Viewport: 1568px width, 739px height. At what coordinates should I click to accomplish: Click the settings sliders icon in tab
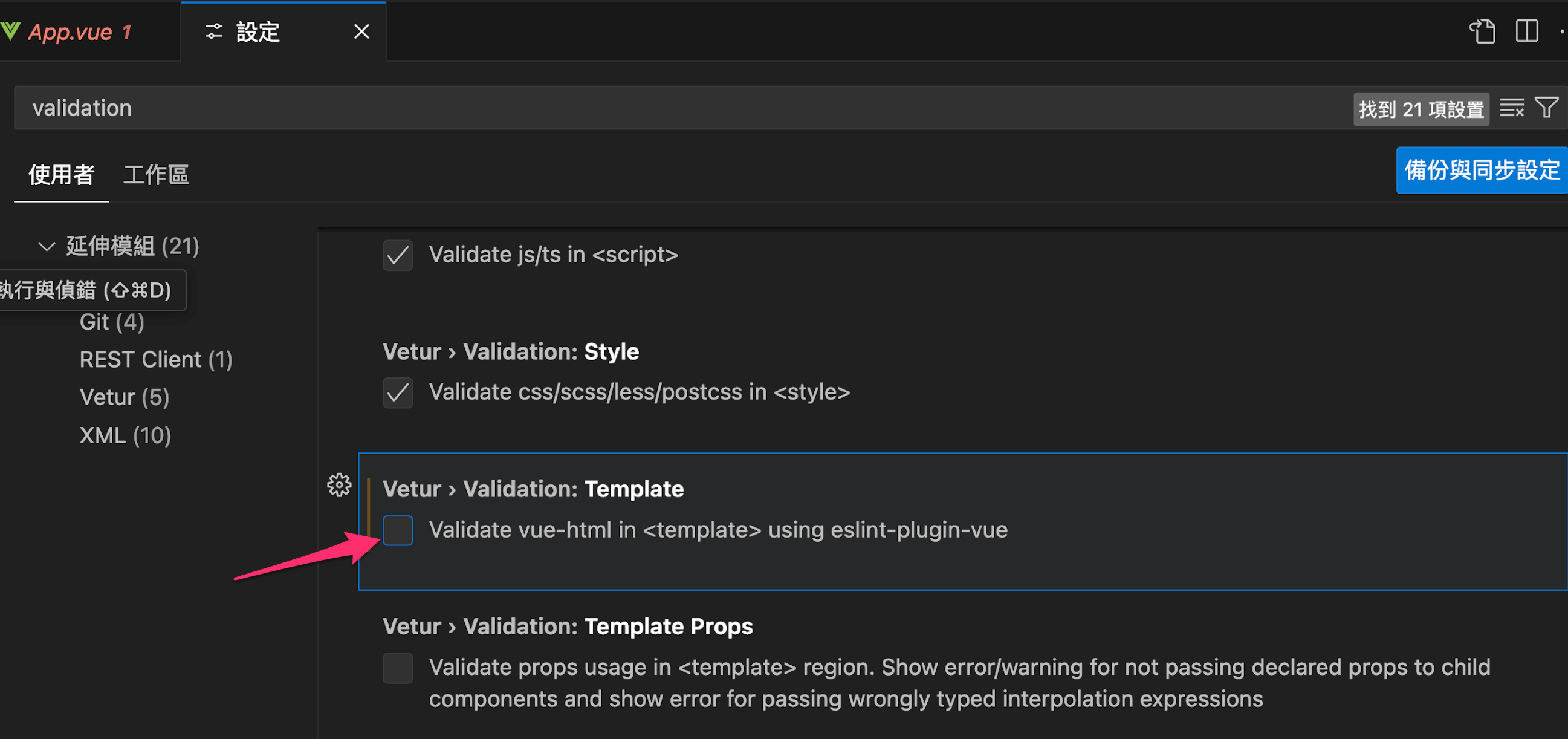pyautogui.click(x=213, y=31)
